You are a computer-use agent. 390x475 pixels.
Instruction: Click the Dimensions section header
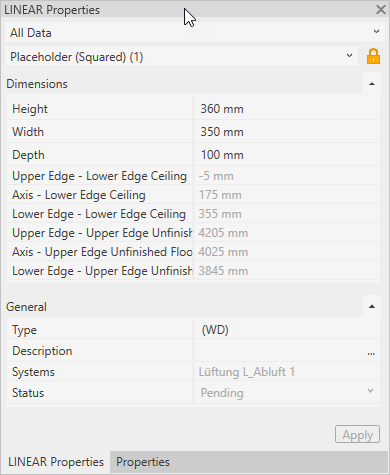click(184, 84)
